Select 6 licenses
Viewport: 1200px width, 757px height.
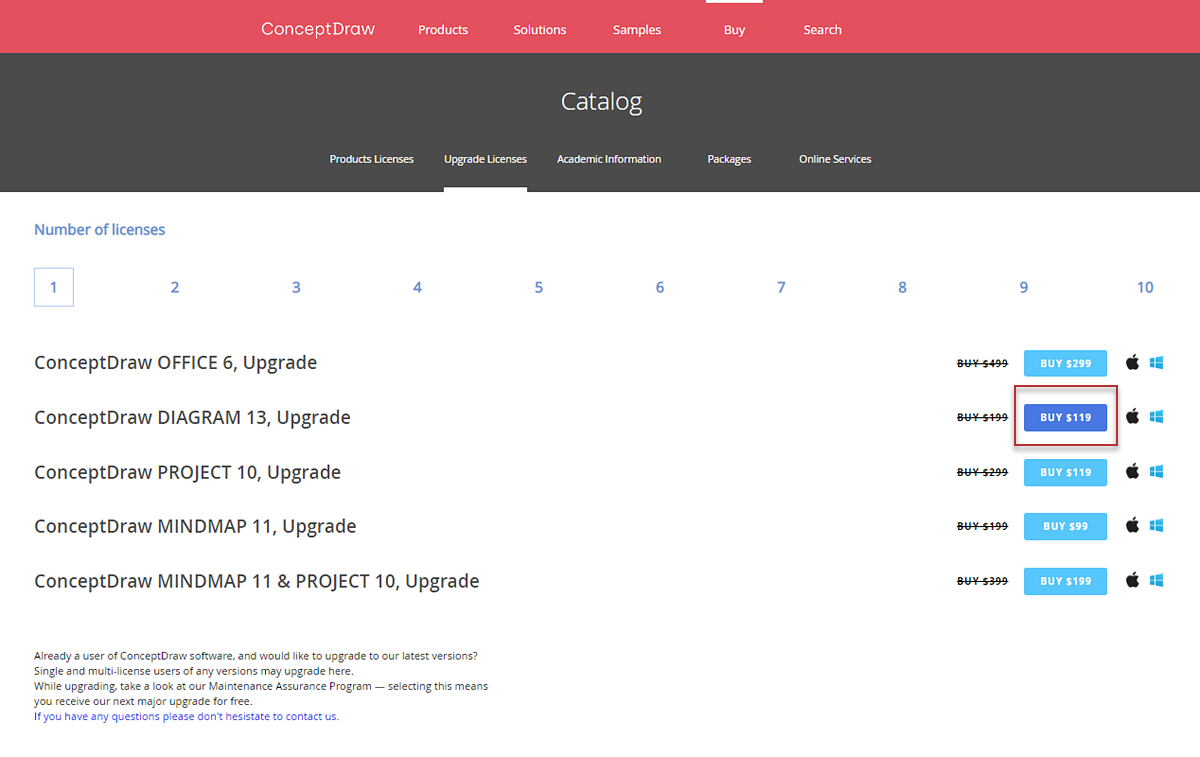[x=660, y=287]
